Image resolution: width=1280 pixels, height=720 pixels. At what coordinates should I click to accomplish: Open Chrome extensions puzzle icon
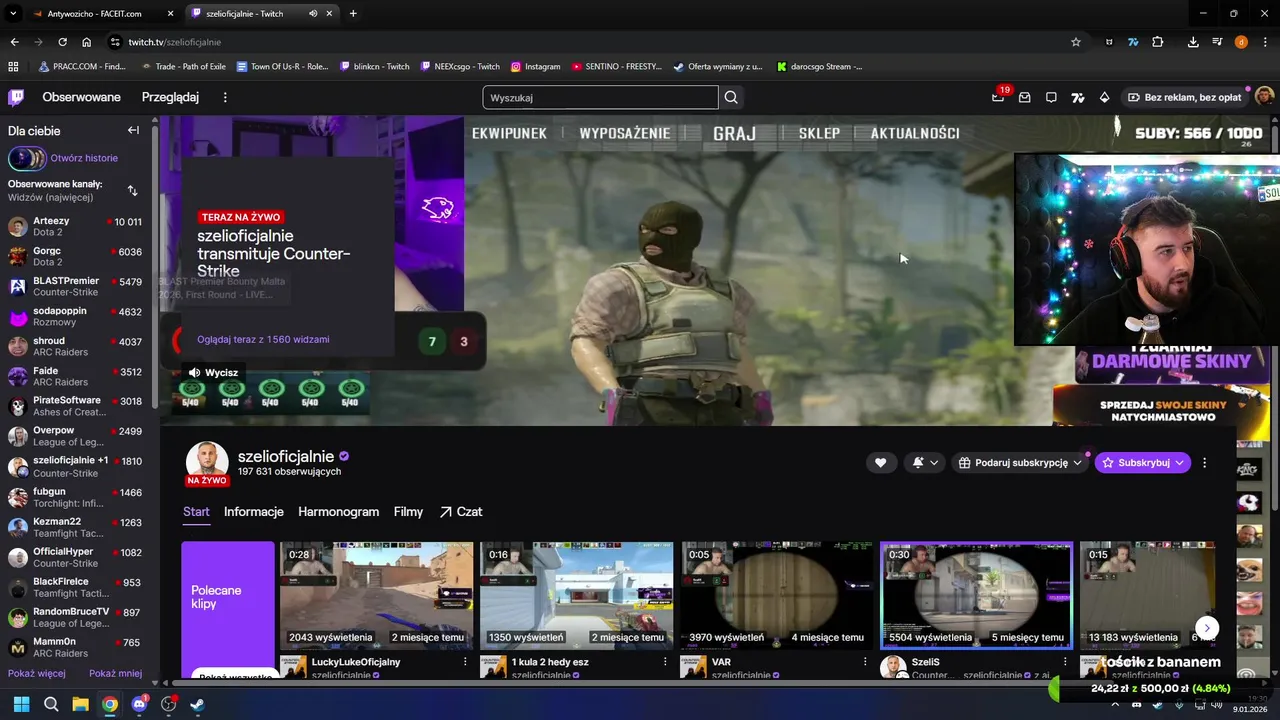point(1158,42)
